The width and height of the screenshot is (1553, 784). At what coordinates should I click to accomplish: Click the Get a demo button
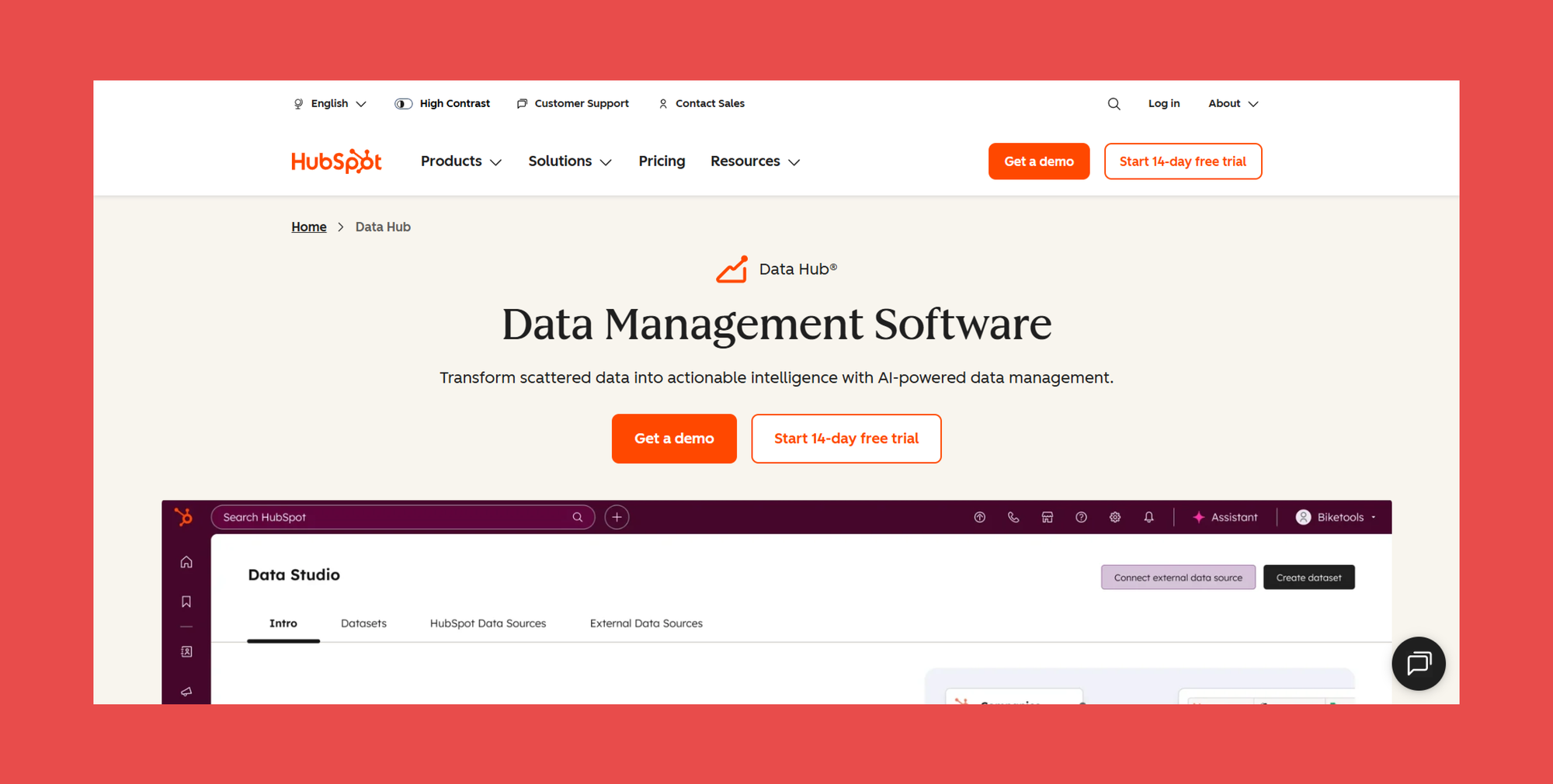(x=673, y=439)
